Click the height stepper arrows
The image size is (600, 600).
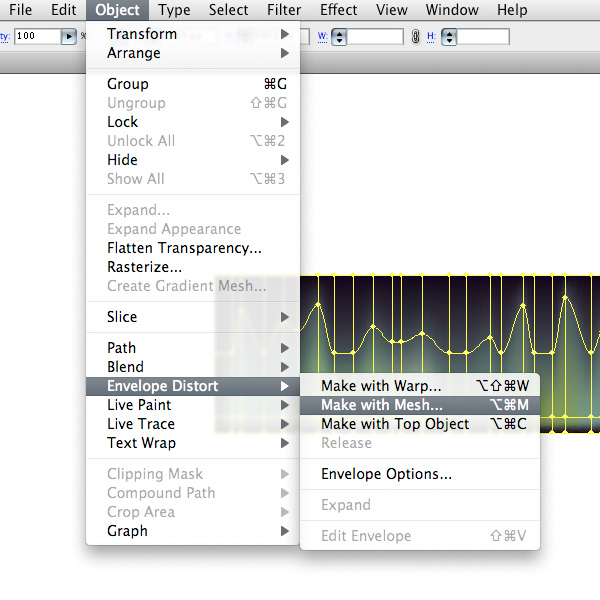tap(449, 37)
